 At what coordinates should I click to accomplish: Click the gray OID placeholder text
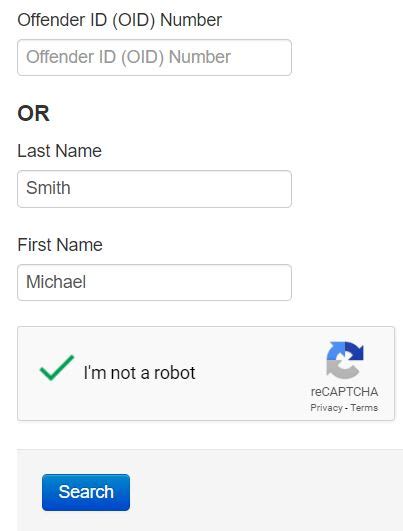[128, 57]
